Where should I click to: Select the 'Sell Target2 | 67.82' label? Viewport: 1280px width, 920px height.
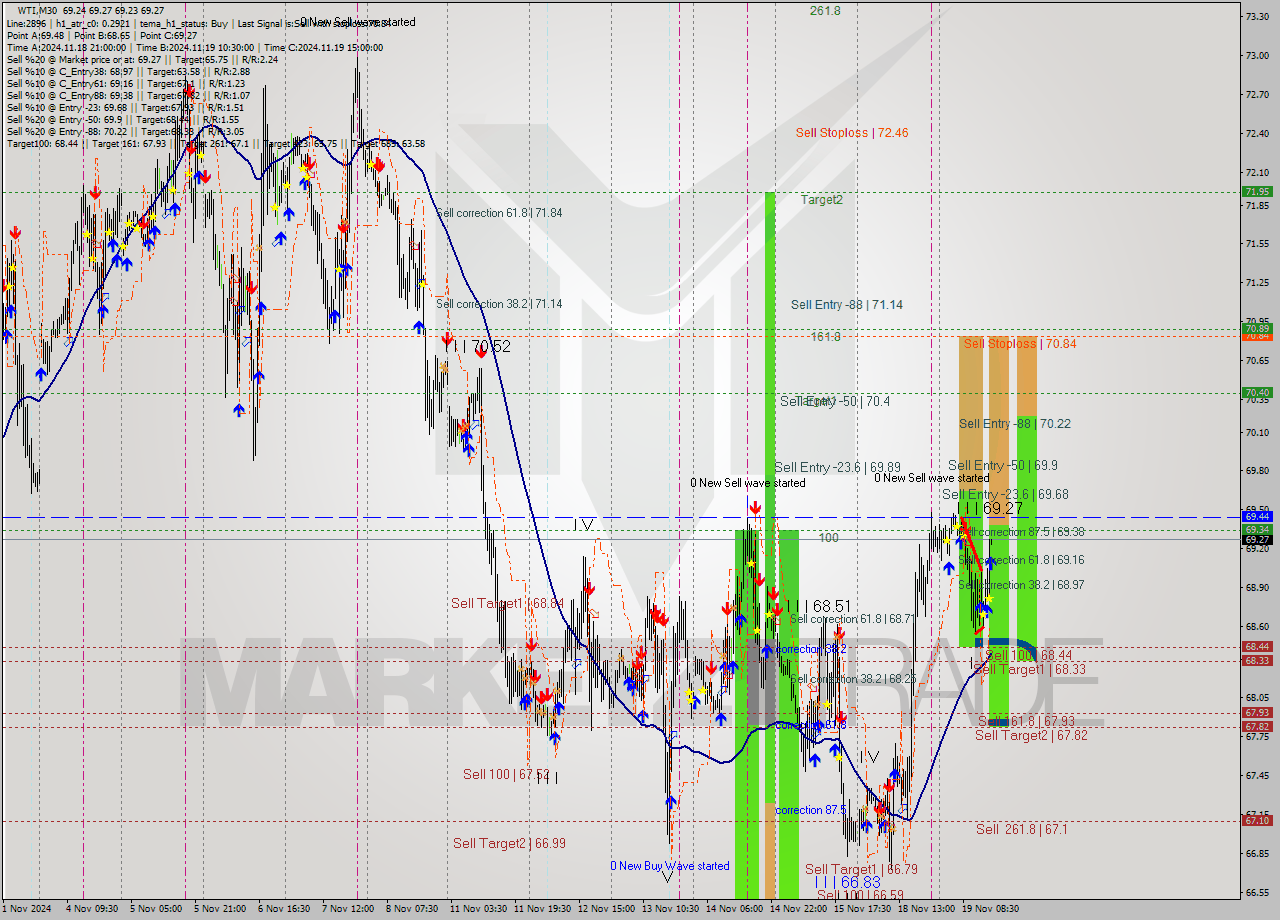(1031, 735)
